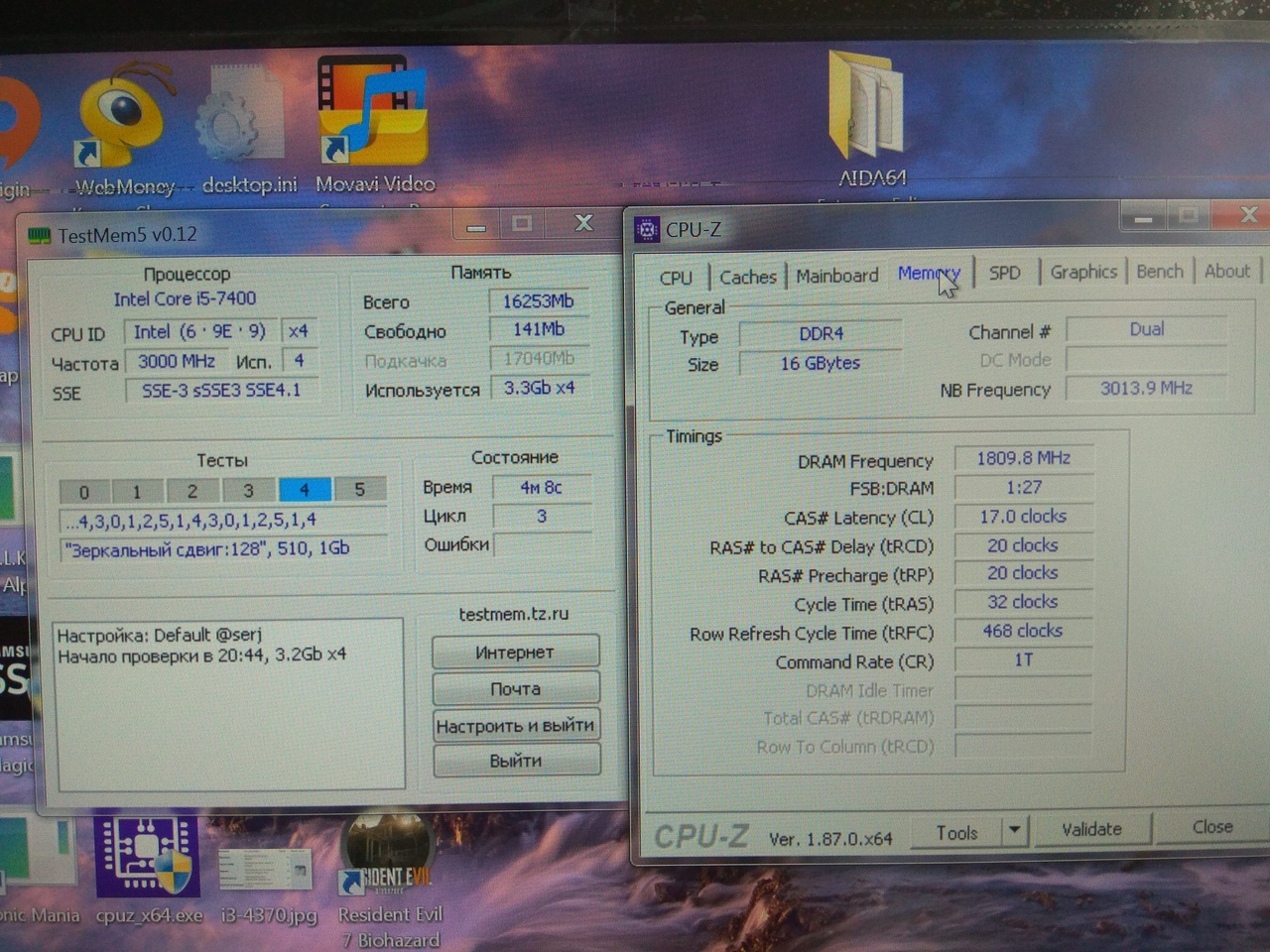The image size is (1270, 952).
Task: Close the TestMem5 window
Action: pos(583,223)
